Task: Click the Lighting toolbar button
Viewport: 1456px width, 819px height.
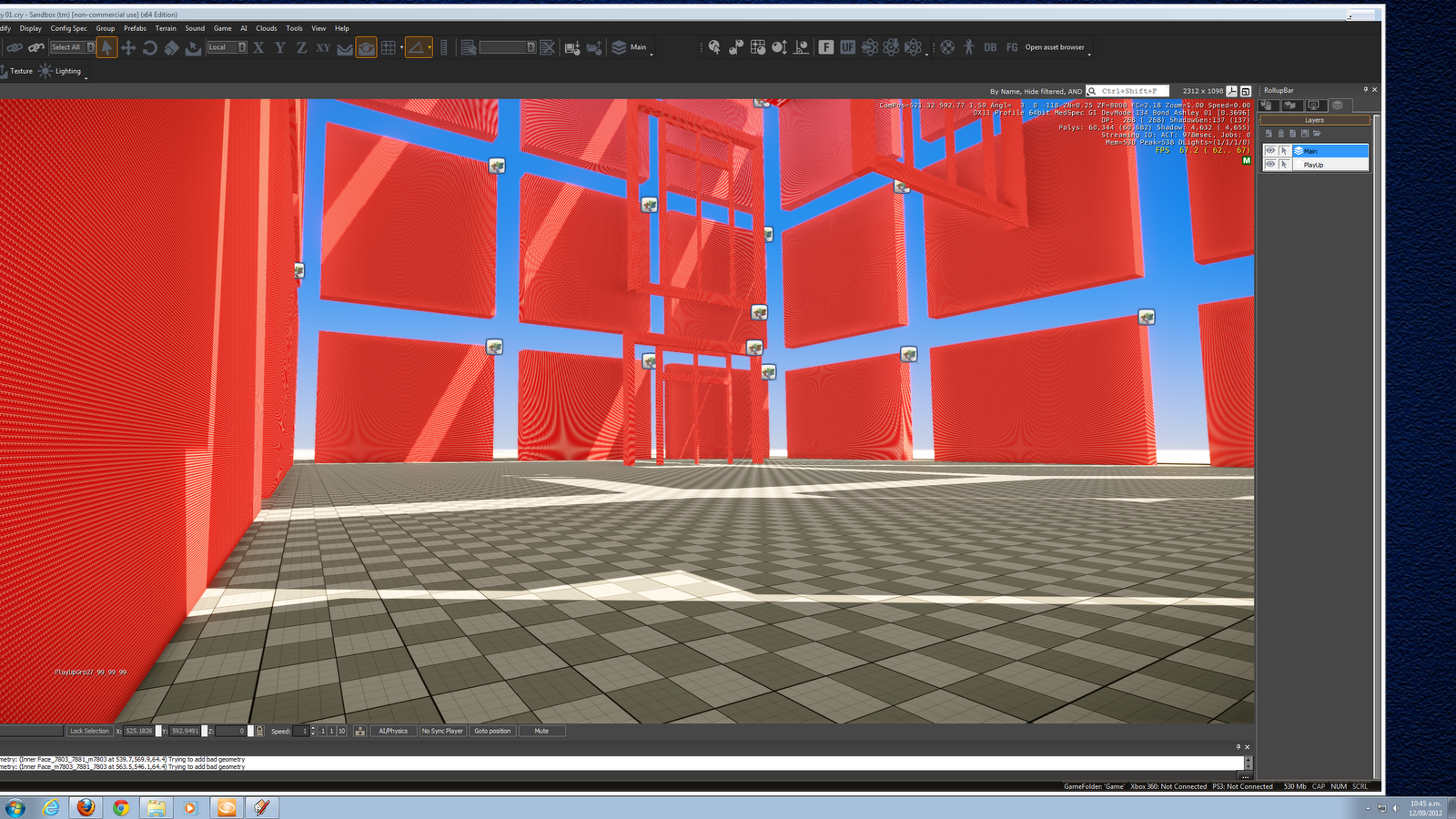Action: [61, 71]
